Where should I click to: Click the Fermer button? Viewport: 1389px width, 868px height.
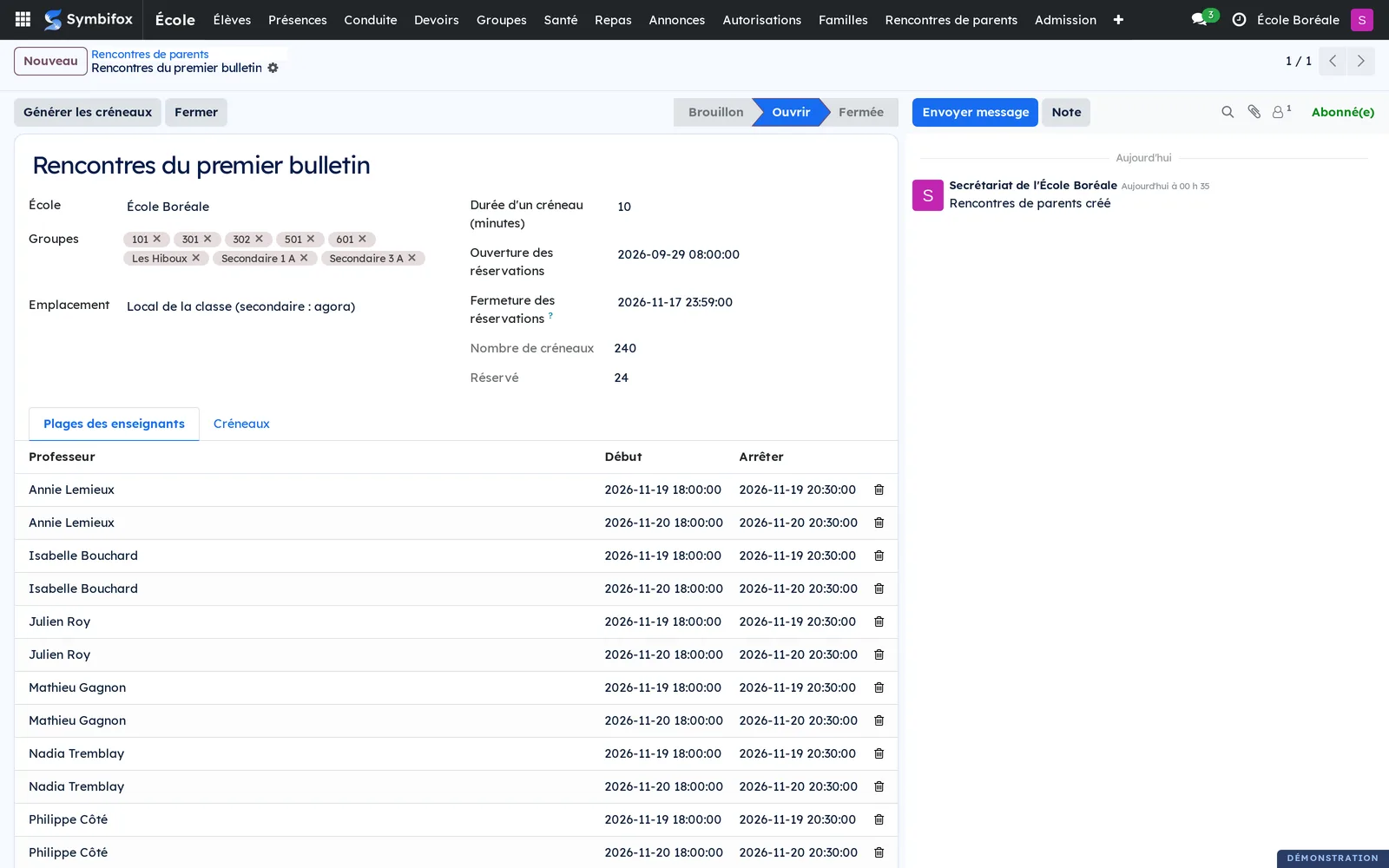[x=196, y=112]
